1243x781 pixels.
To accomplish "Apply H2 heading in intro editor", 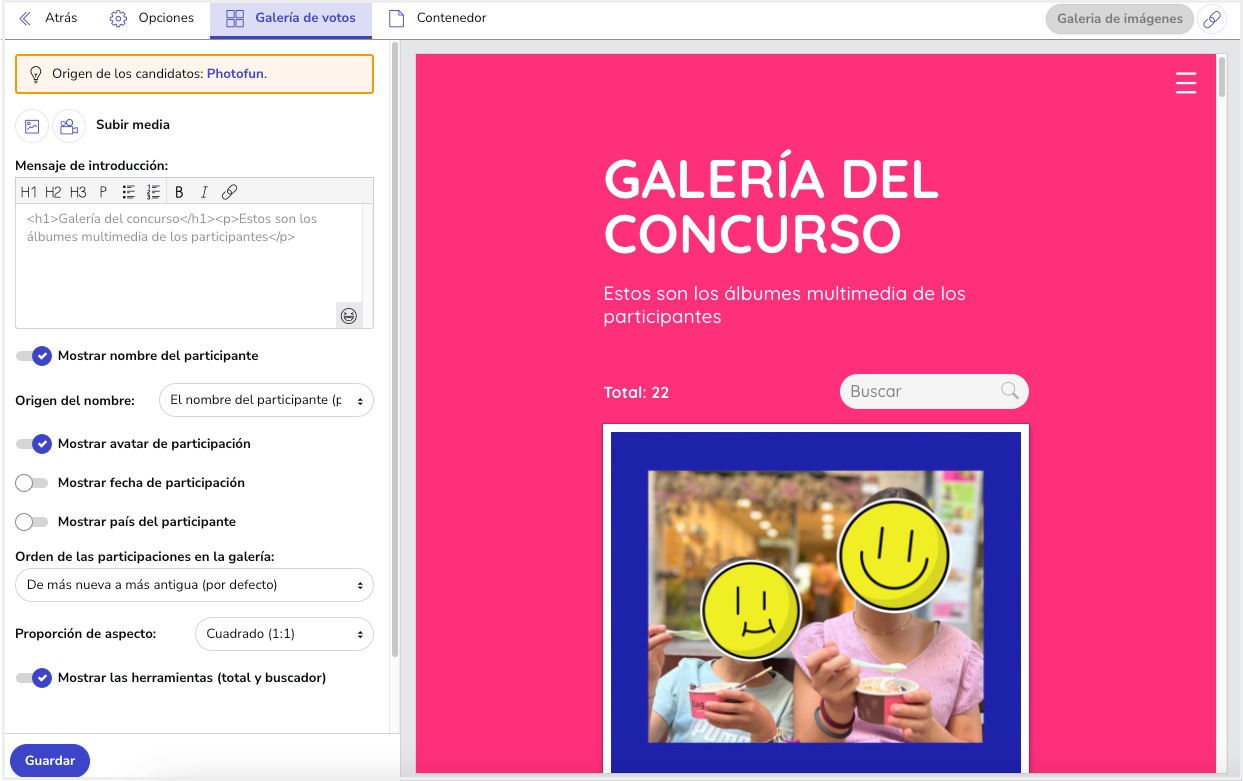I will click(x=53, y=192).
